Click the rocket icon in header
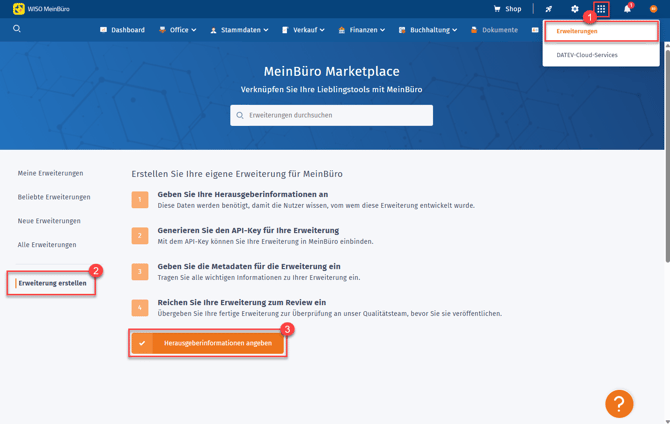 coord(548,9)
